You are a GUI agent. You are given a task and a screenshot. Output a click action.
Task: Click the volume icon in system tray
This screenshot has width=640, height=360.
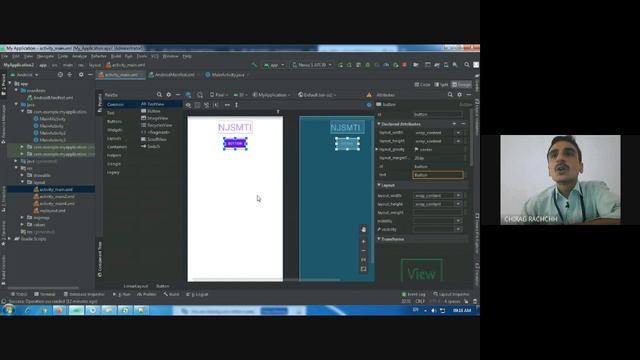click(433, 311)
